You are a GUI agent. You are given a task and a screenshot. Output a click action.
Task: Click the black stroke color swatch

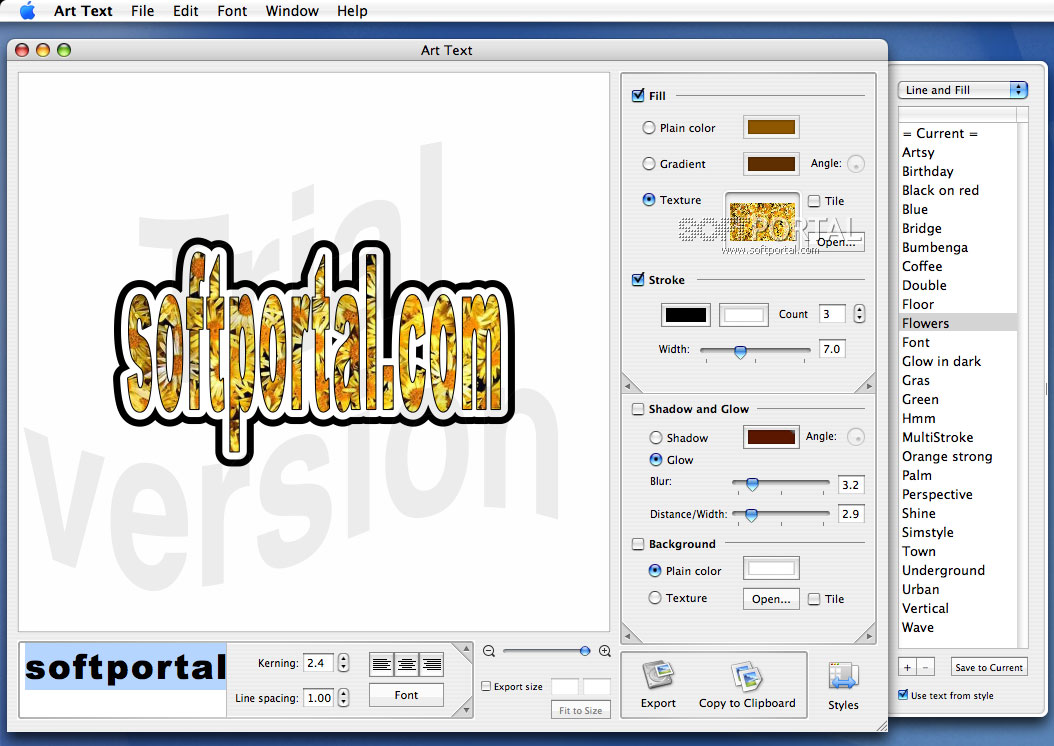(686, 315)
